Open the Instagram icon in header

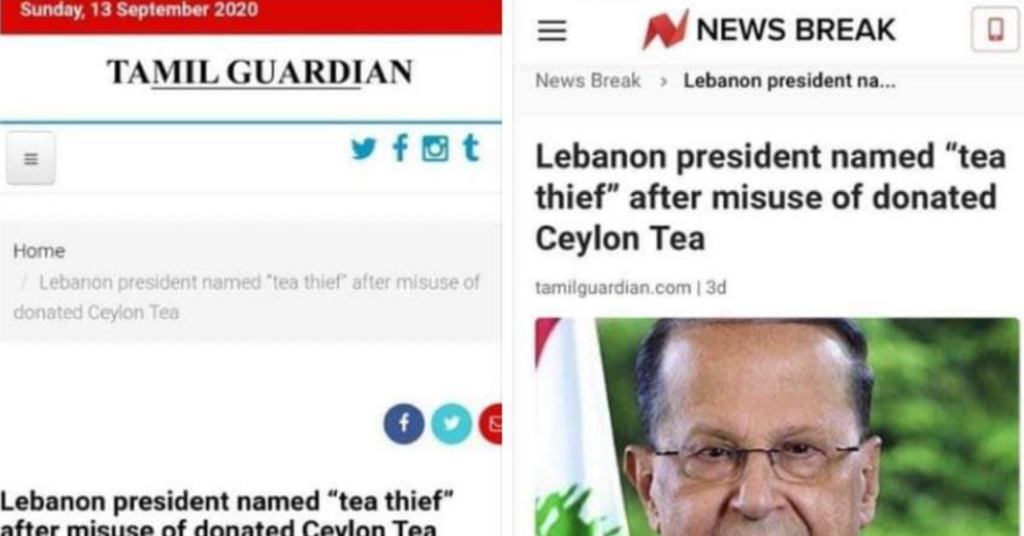435,149
